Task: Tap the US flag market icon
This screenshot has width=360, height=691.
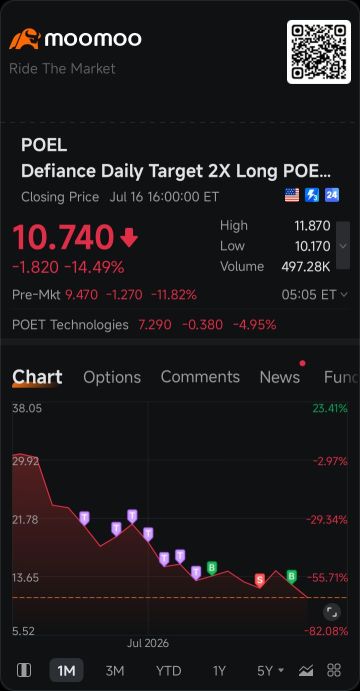Action: (292, 195)
